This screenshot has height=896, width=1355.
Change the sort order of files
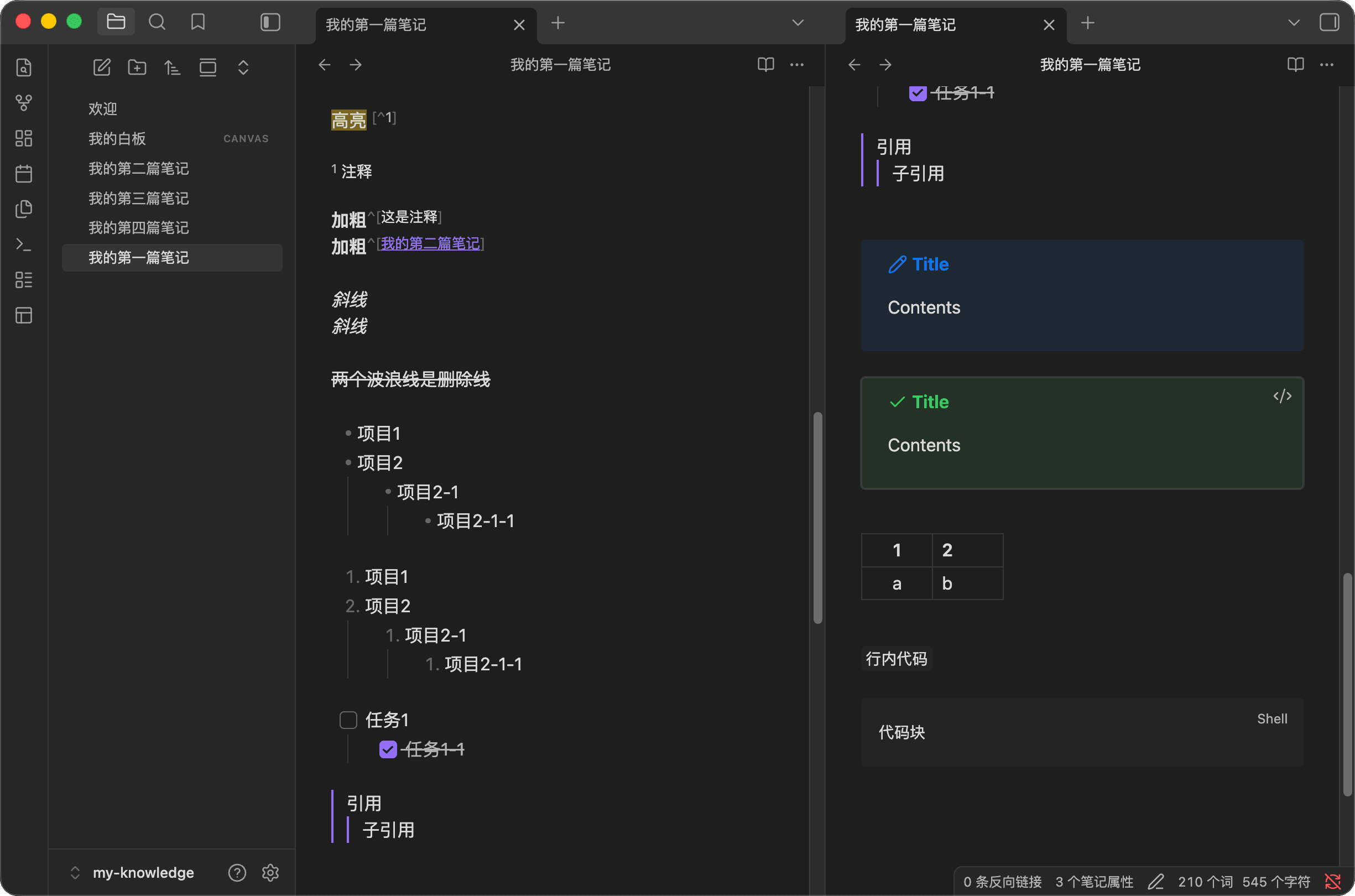coord(172,67)
